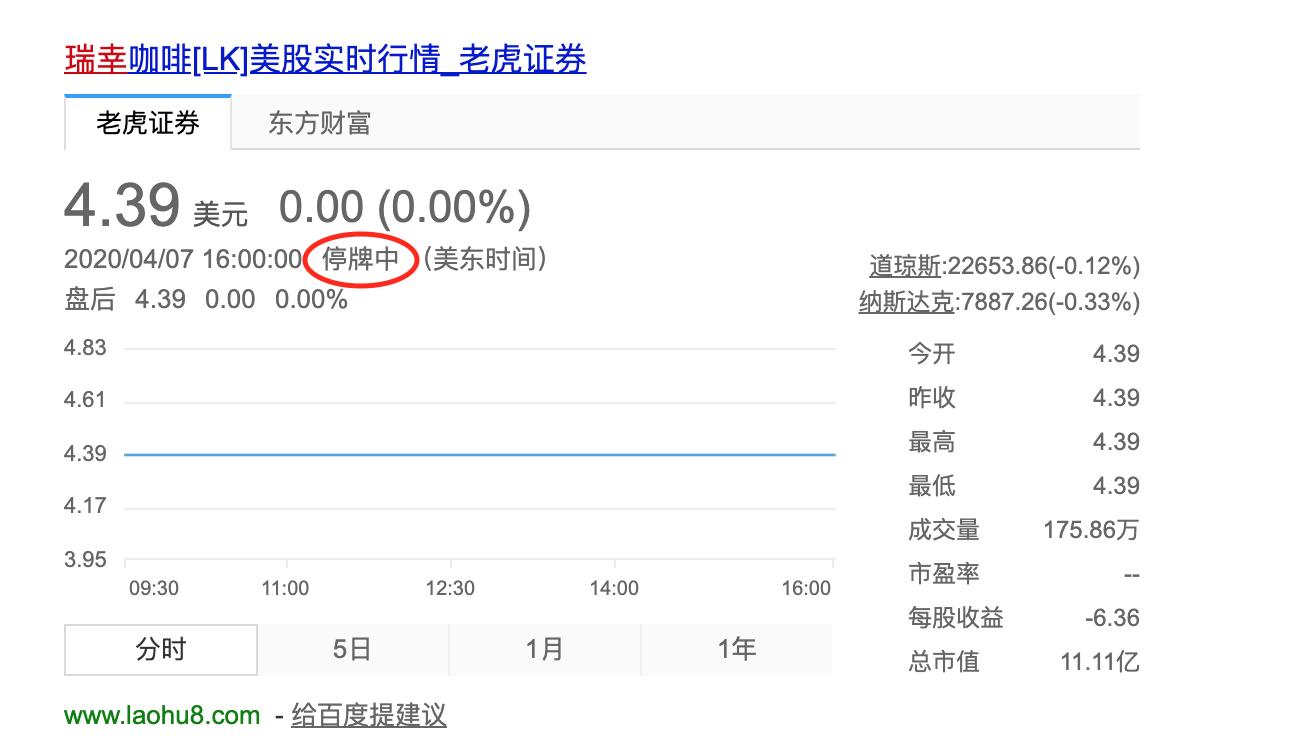Viewport: 1310px width, 756px height.
Task: Click the blue price line in the chart
Action: click(480, 454)
